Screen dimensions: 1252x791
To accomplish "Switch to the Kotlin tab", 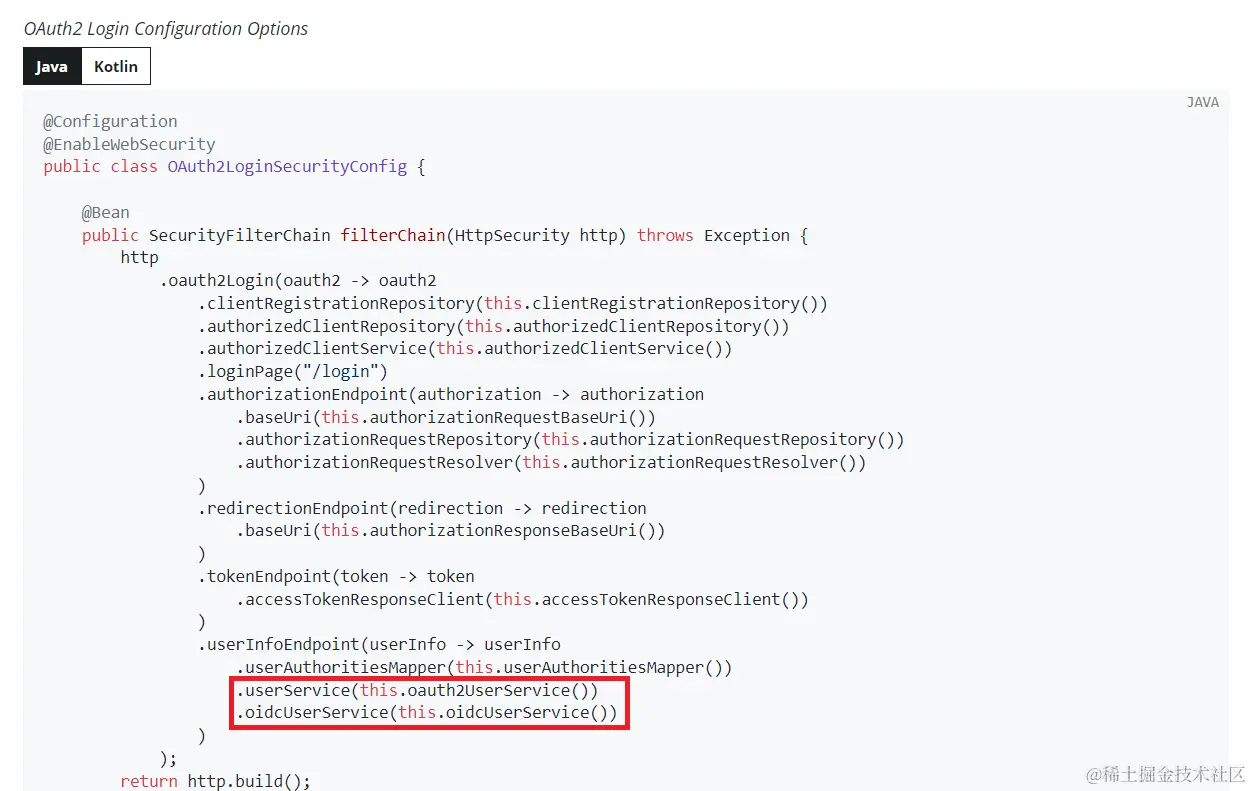I will point(116,66).
